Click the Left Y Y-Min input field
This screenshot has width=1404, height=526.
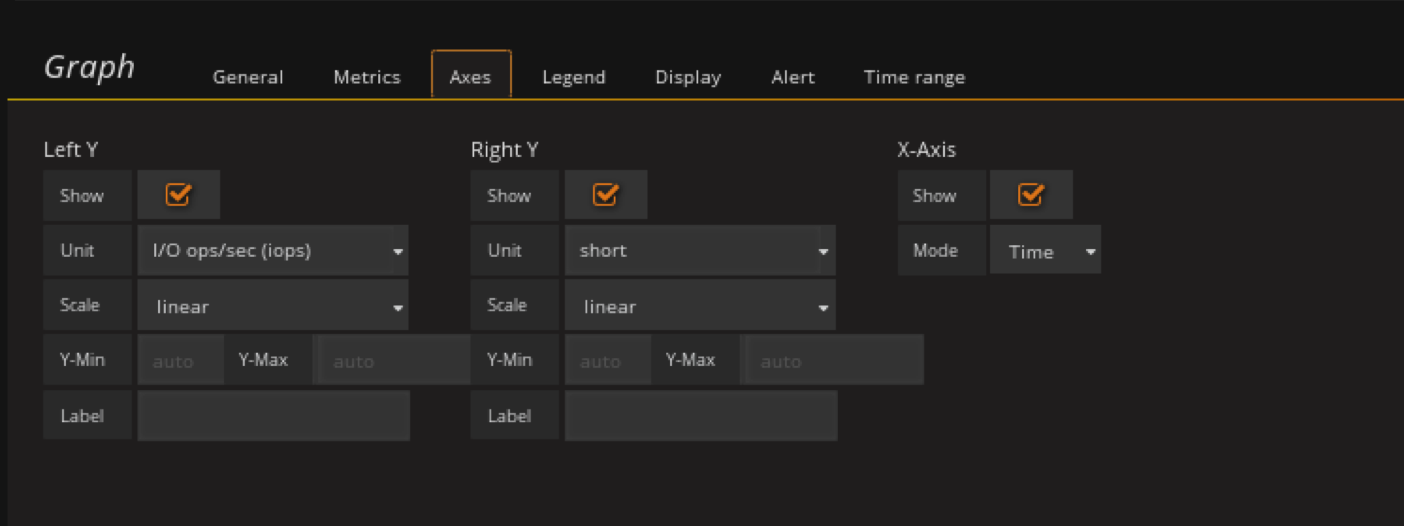180,361
